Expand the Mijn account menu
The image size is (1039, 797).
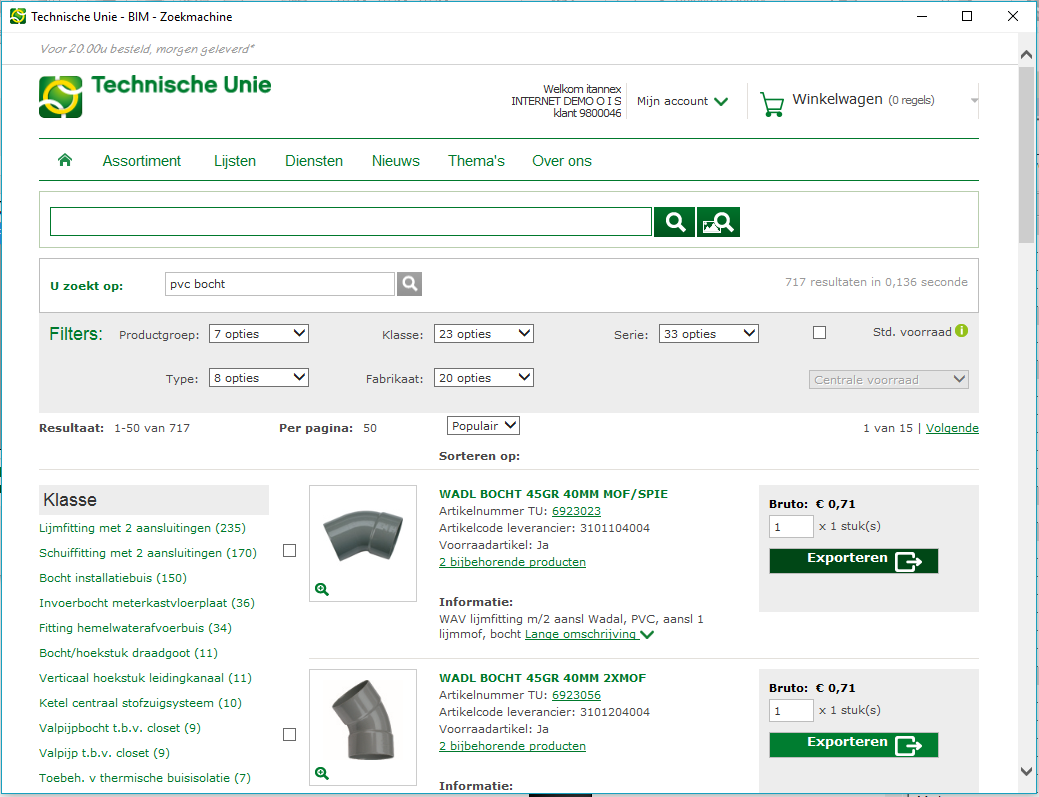(683, 101)
